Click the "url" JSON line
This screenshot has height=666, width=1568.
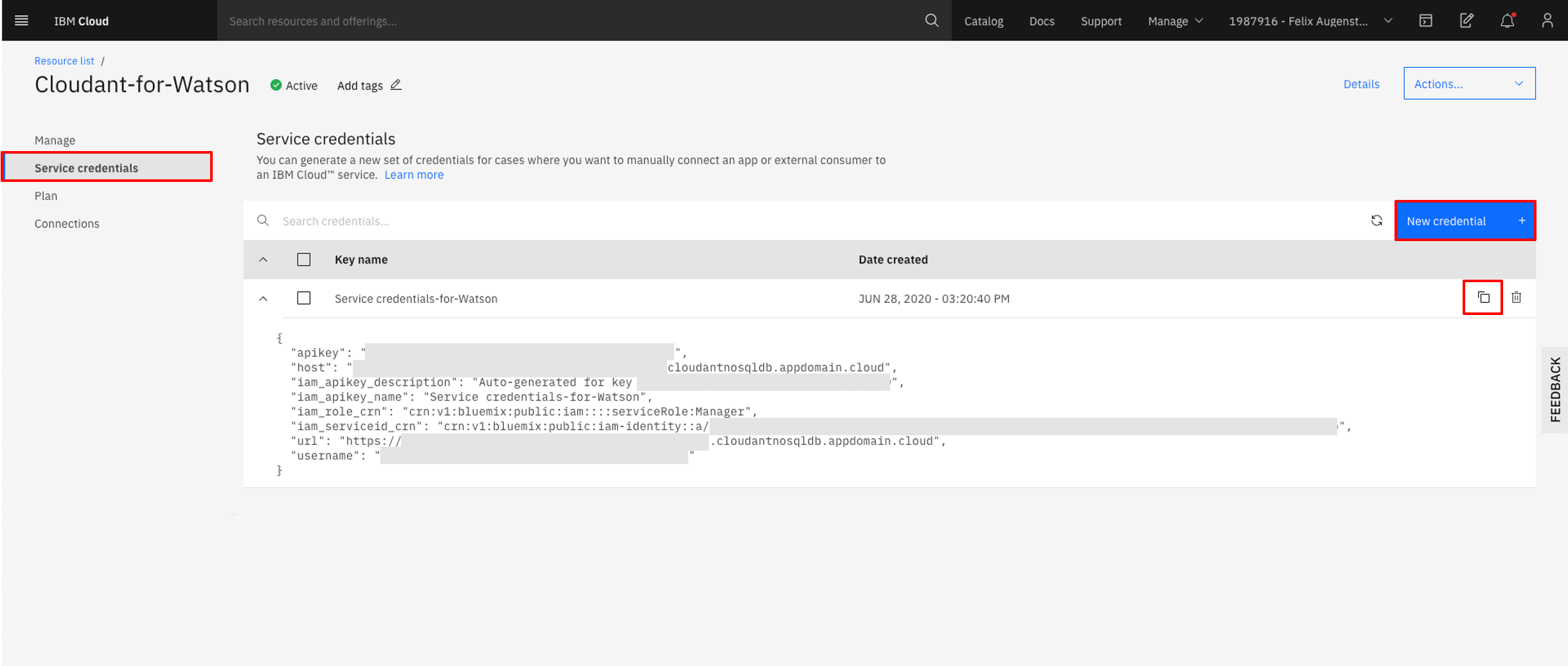point(618,441)
